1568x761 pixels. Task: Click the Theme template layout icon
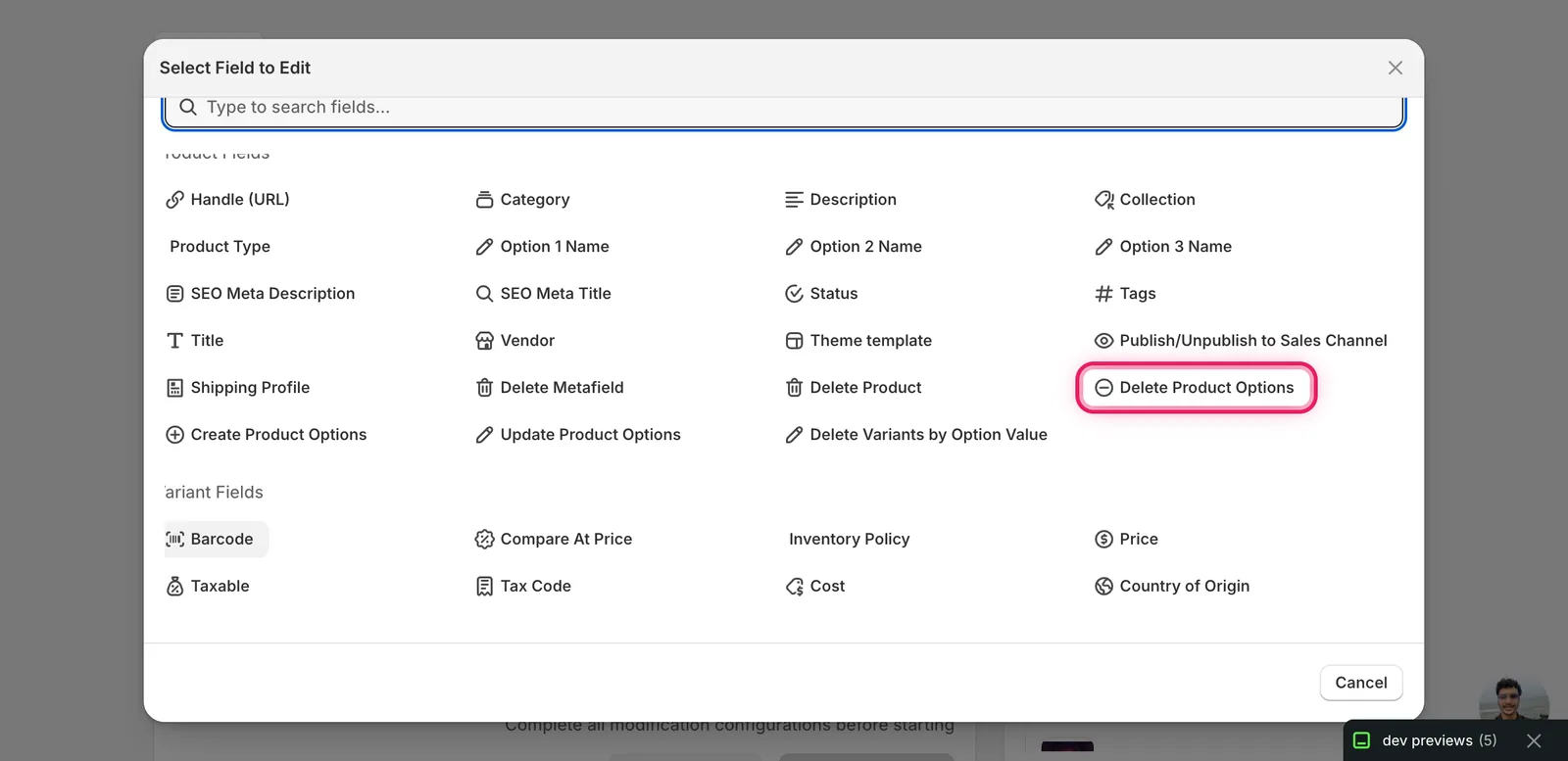pos(794,341)
